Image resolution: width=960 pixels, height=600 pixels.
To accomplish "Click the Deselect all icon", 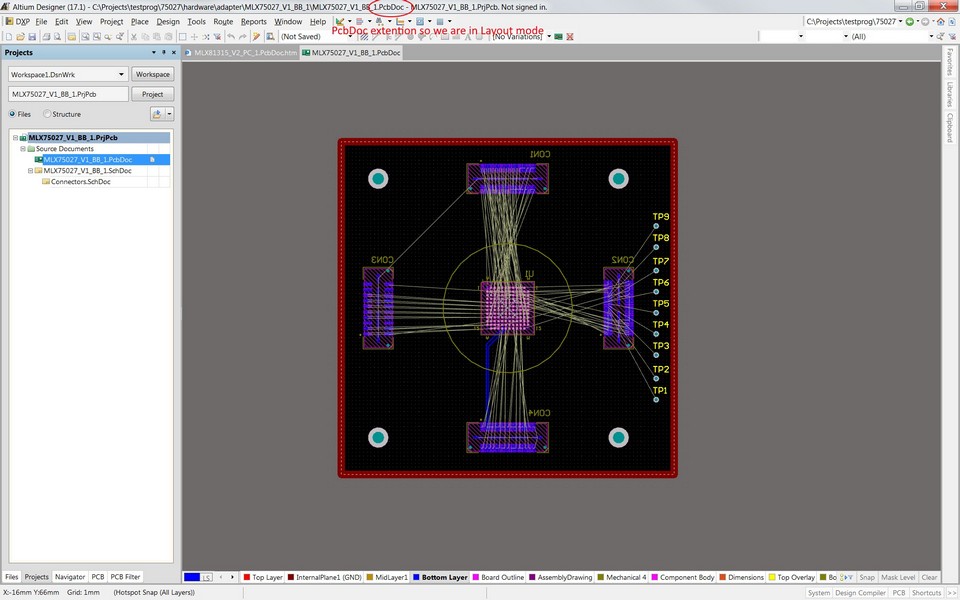I will (206, 37).
